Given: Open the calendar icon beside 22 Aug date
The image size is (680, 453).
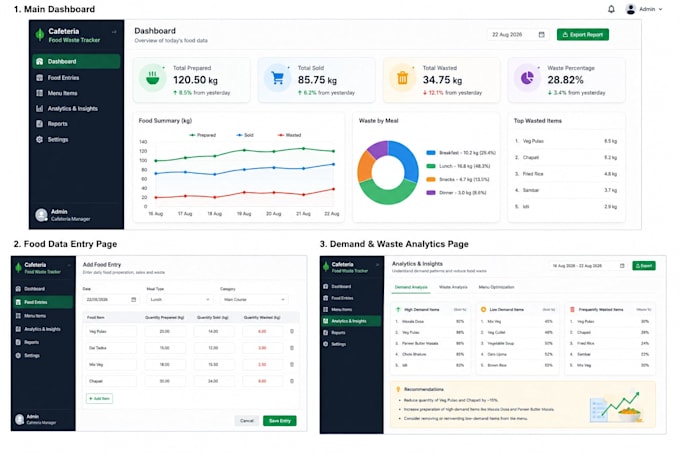Looking at the screenshot, I should 541,35.
